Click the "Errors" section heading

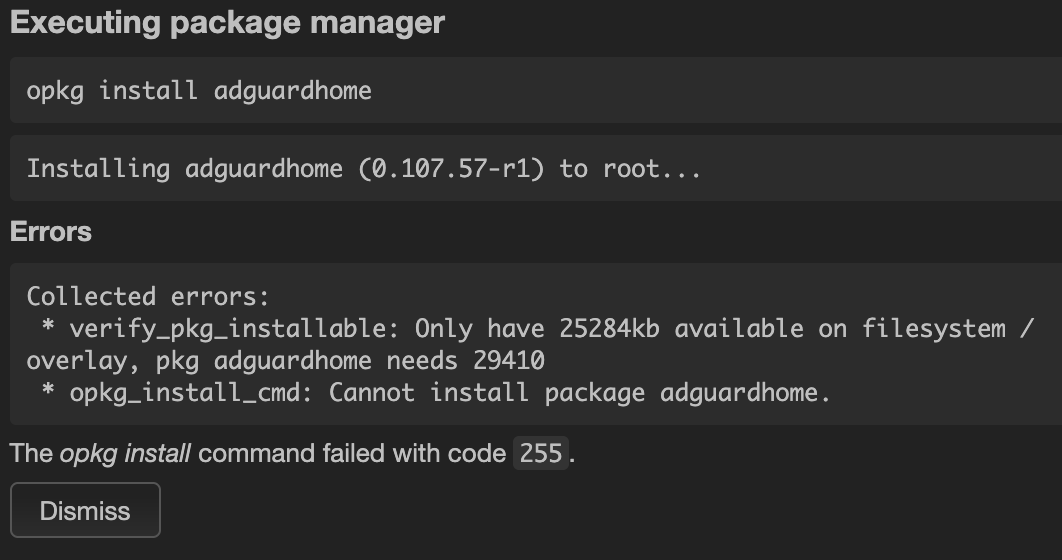[x=51, y=232]
